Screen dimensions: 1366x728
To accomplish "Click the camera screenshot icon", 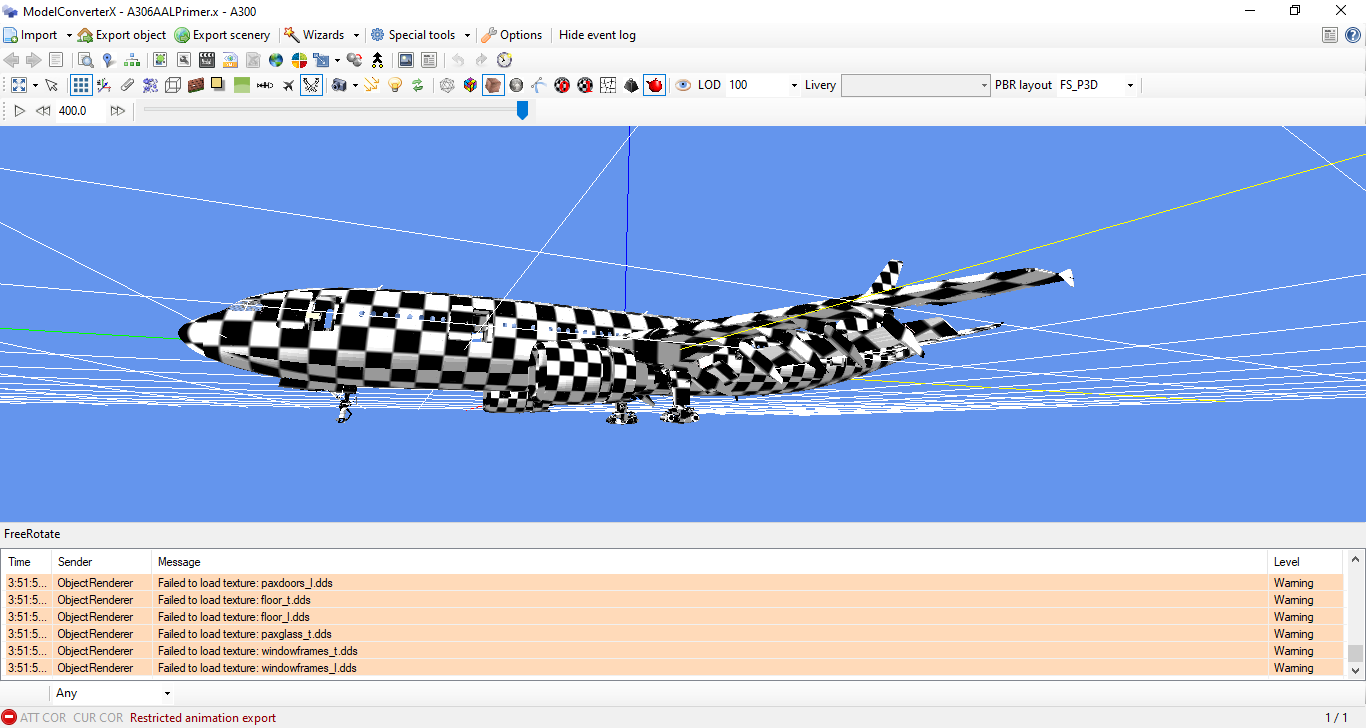I will coord(337,85).
